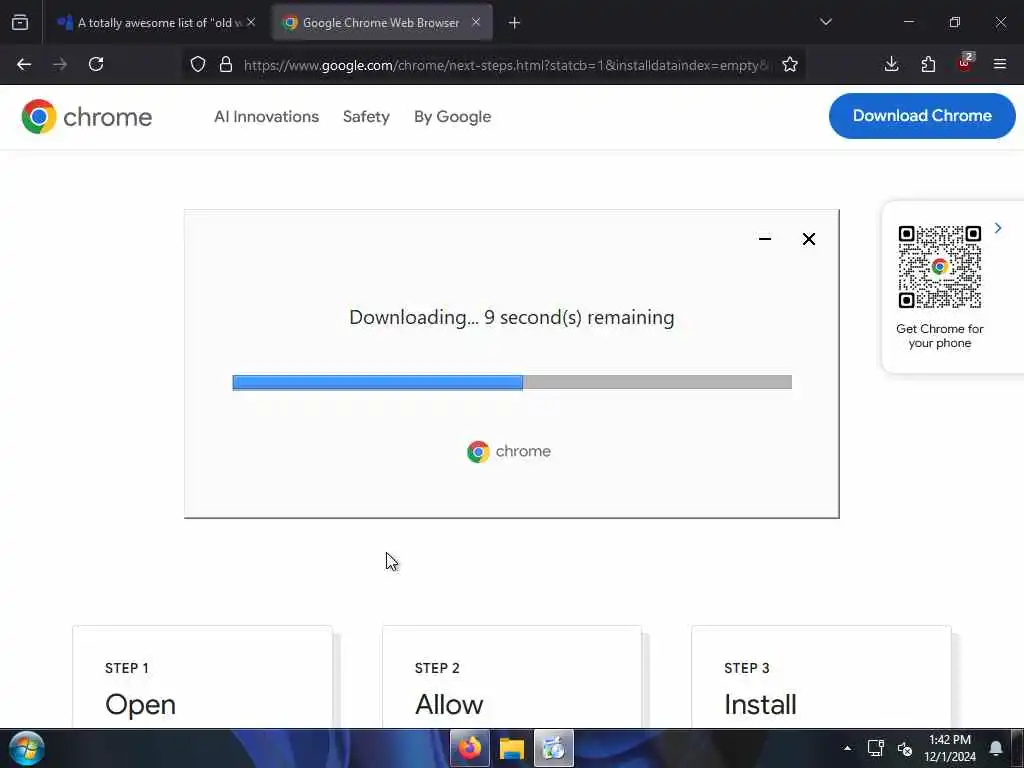
Task: Click chrome logo inside installer dialog
Action: 509,451
